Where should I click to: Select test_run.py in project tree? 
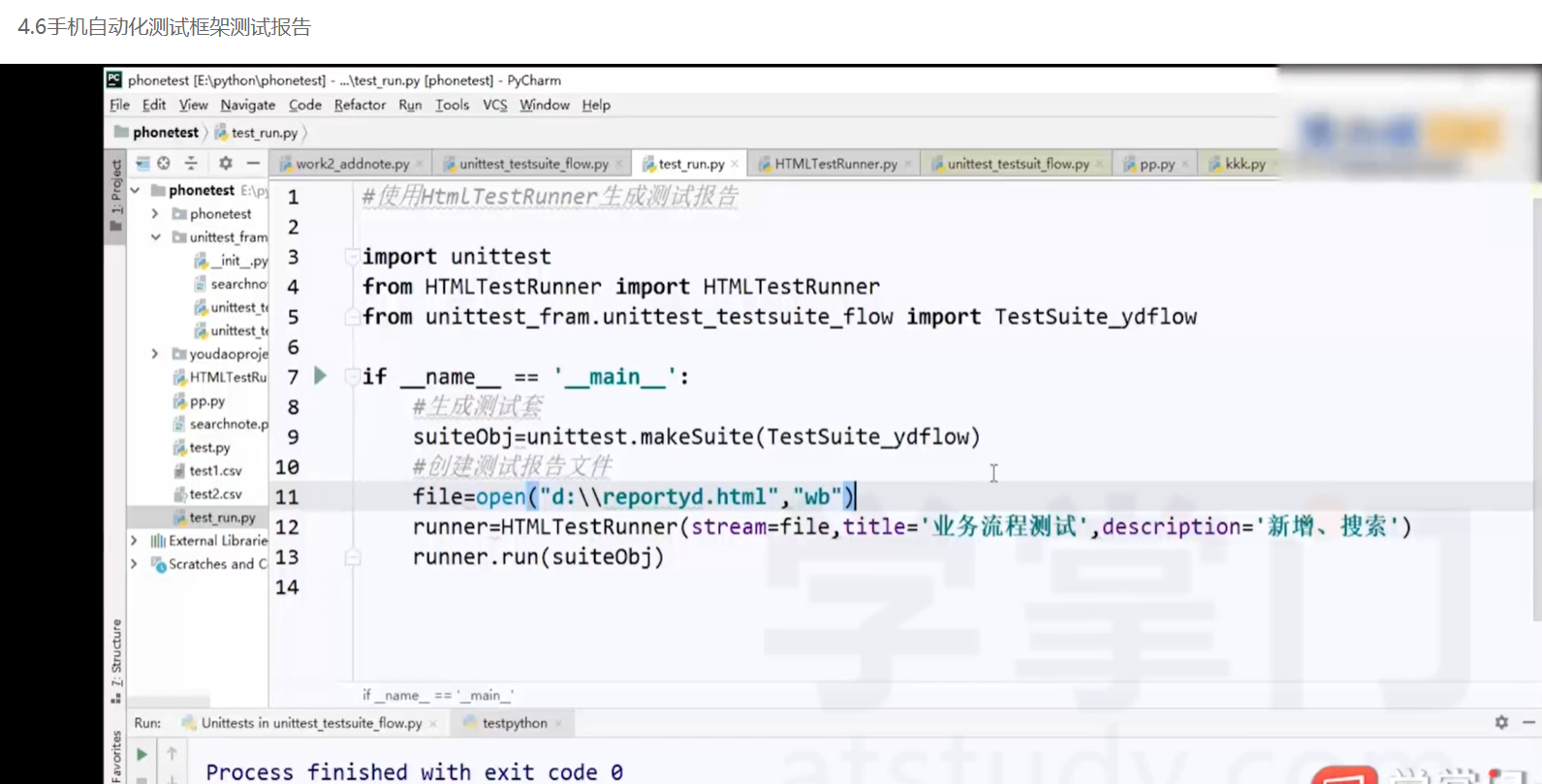214,517
